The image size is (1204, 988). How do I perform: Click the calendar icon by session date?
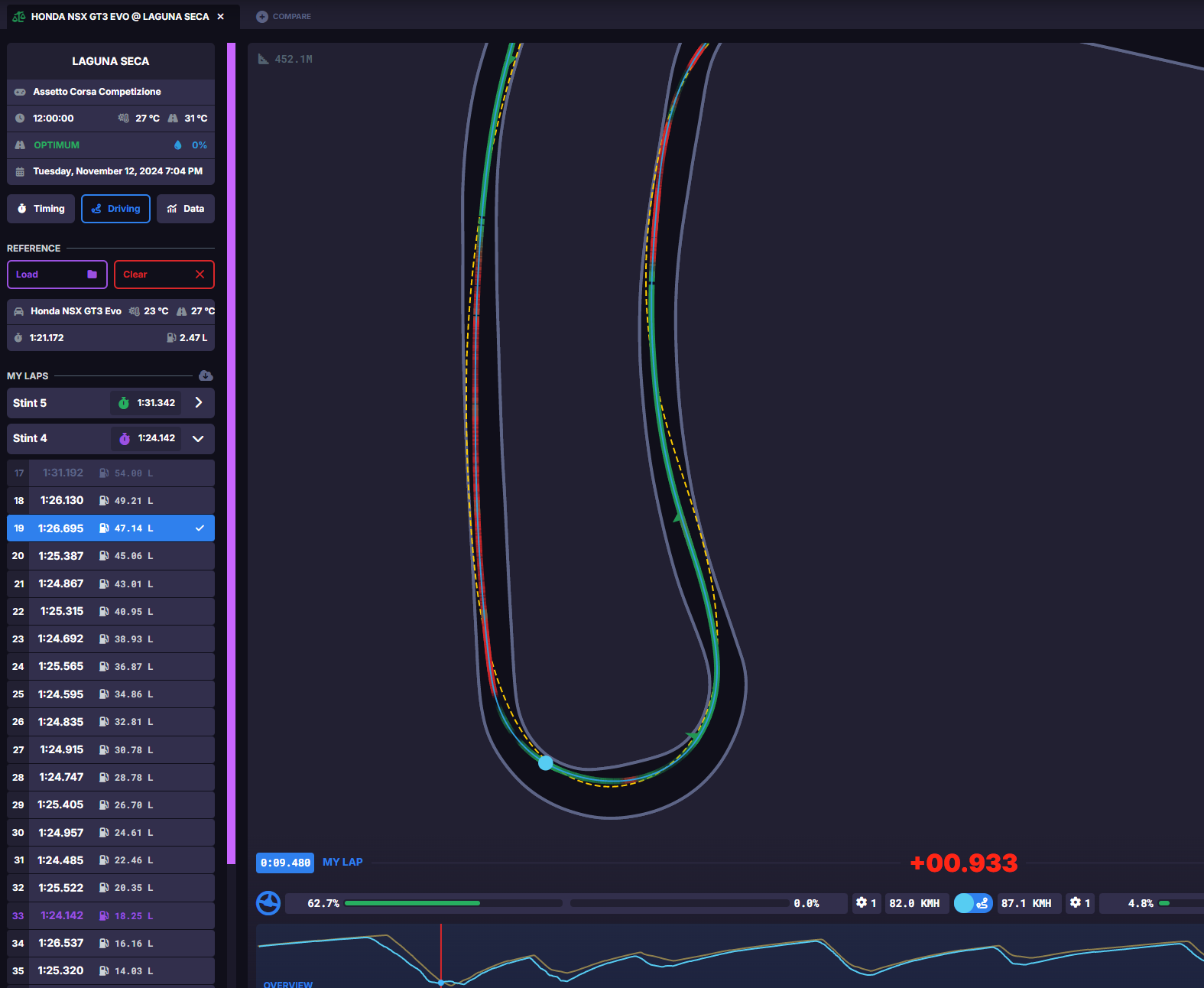(x=20, y=171)
